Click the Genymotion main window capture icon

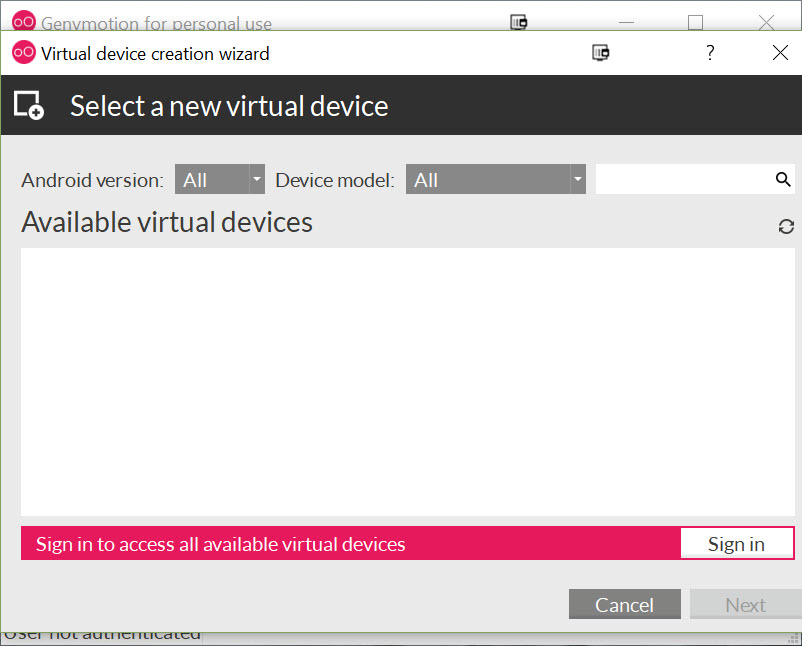(x=519, y=22)
